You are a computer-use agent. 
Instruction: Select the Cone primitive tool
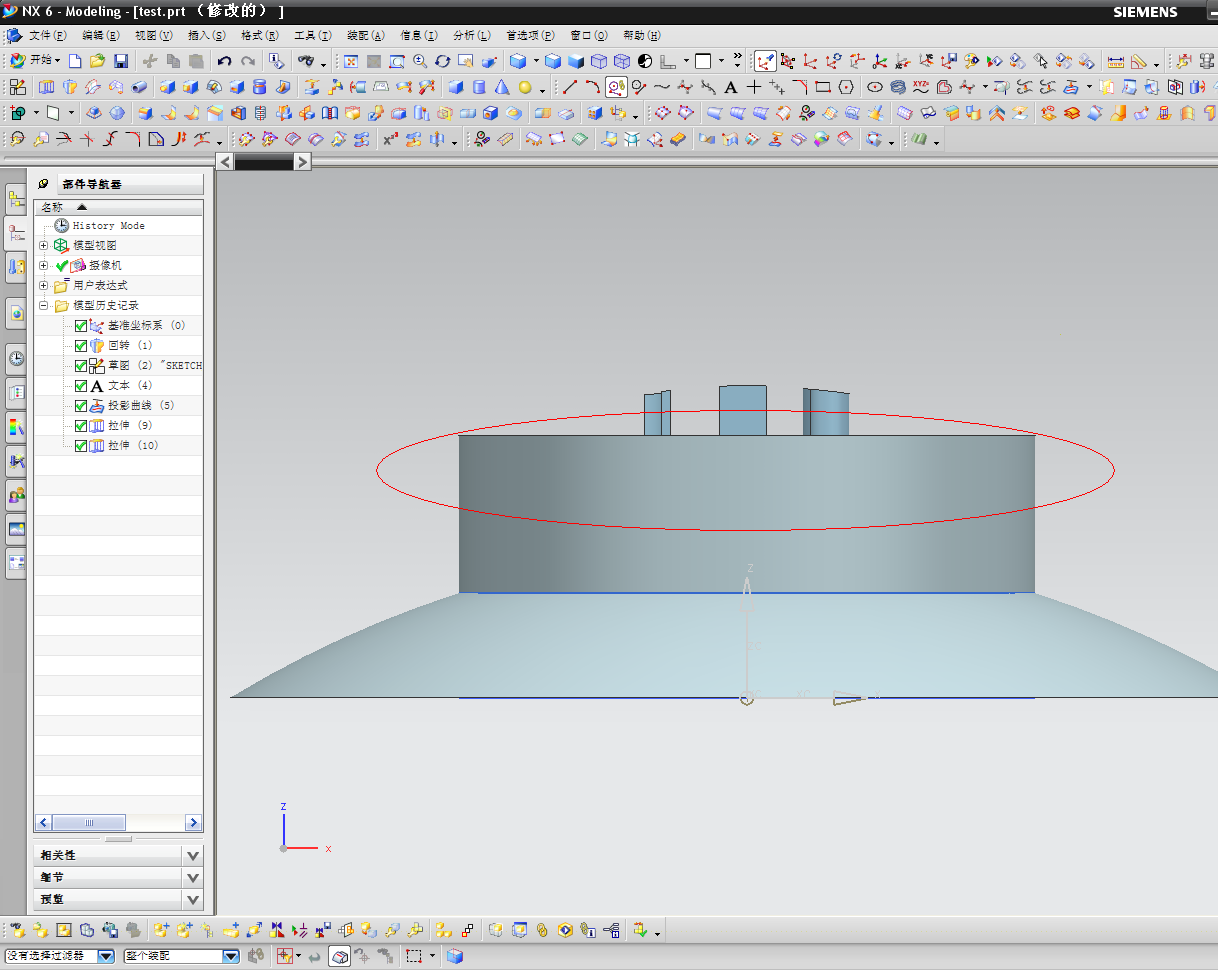point(502,87)
